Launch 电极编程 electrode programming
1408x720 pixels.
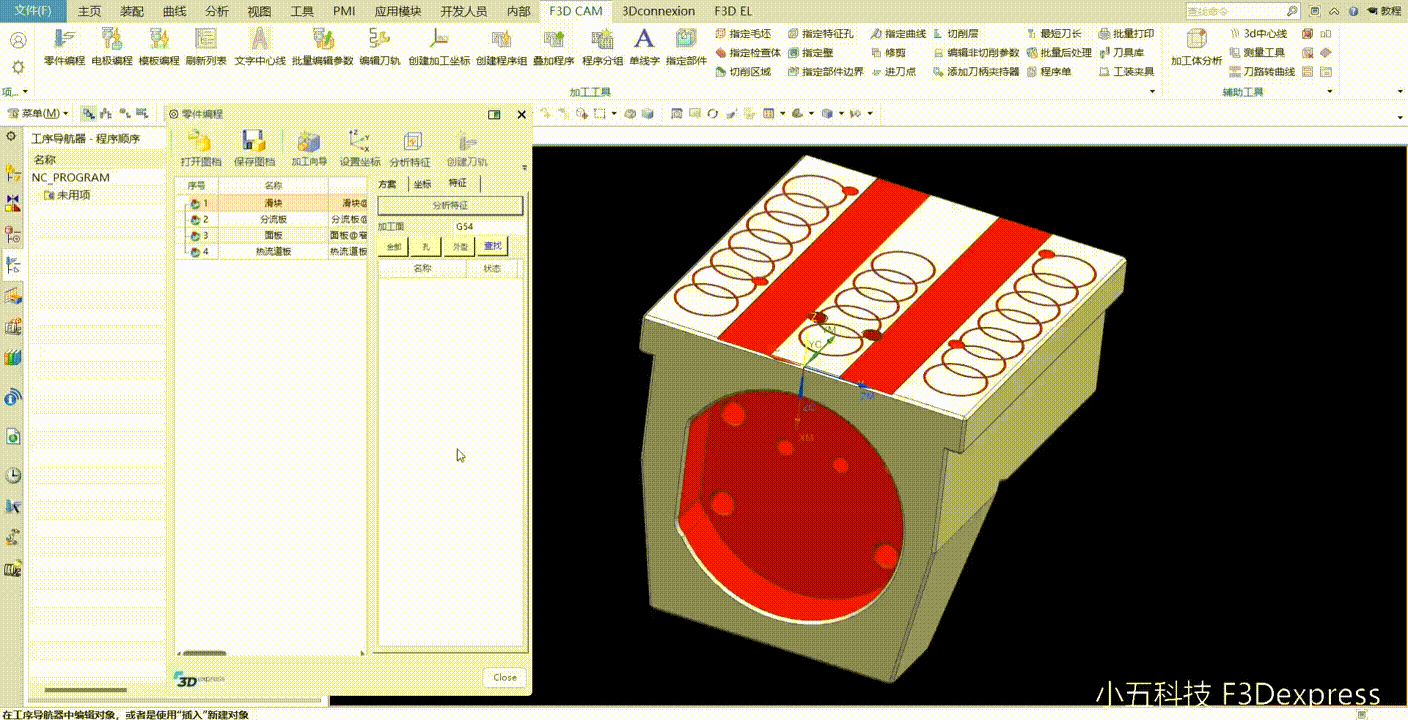coord(112,46)
